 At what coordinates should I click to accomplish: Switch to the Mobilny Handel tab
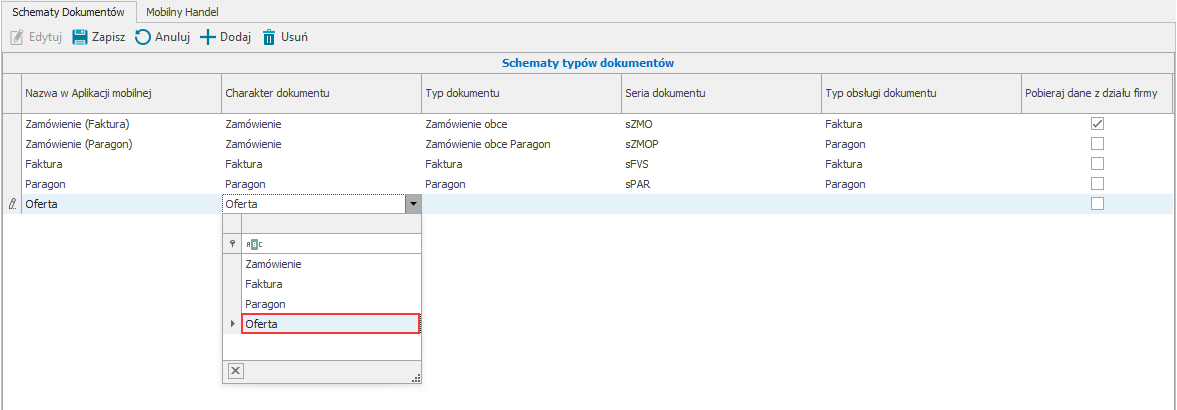182,11
